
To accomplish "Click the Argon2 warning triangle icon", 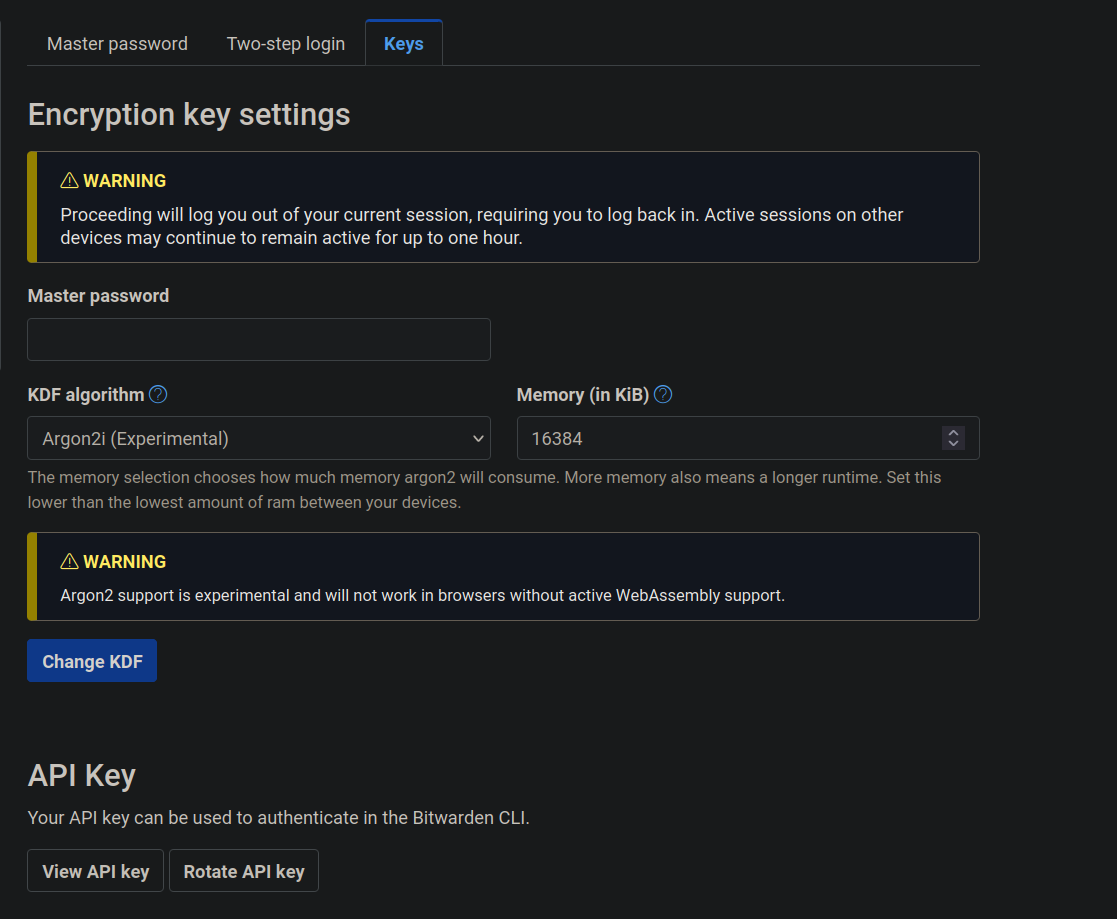I will coord(69,562).
